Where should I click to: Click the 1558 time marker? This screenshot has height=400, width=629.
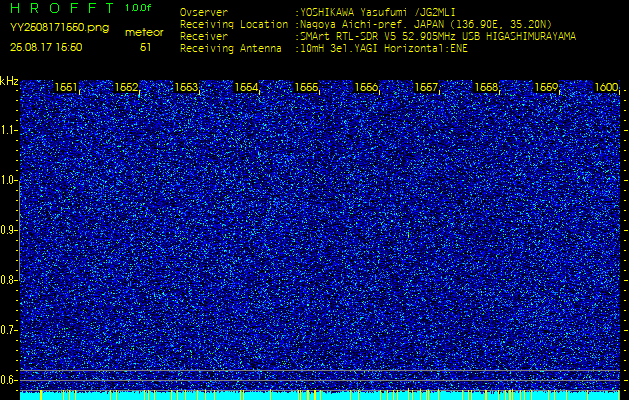486,87
